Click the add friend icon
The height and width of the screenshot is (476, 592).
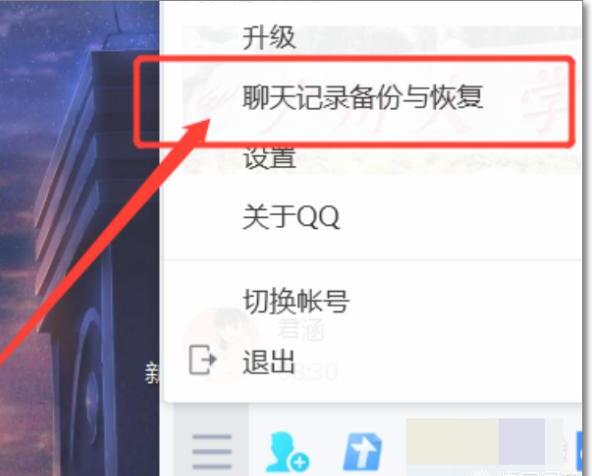(x=287, y=452)
